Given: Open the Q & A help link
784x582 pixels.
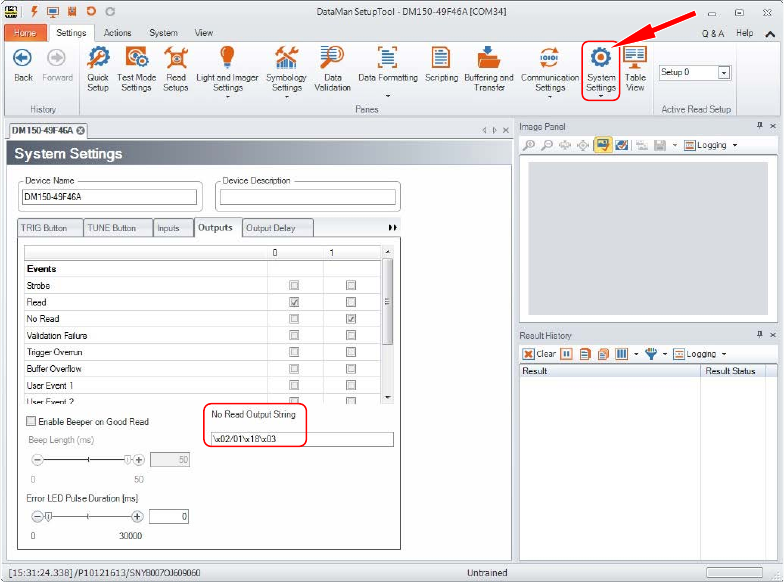Looking at the screenshot, I should (713, 33).
